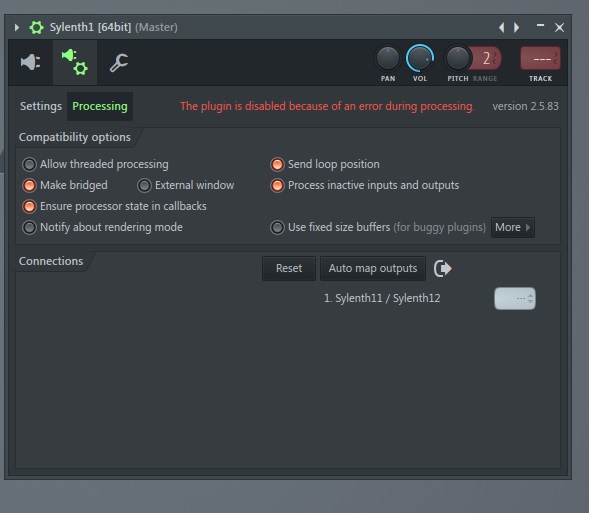
Task: Enable Use fixed size buffers
Action: point(277,228)
